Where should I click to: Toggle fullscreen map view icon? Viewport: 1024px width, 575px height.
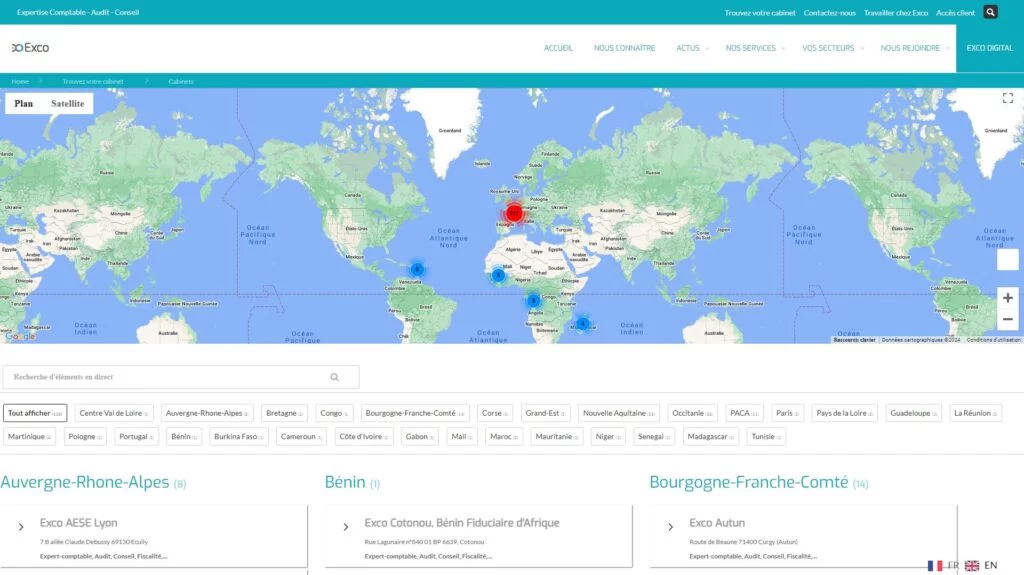click(x=1008, y=98)
